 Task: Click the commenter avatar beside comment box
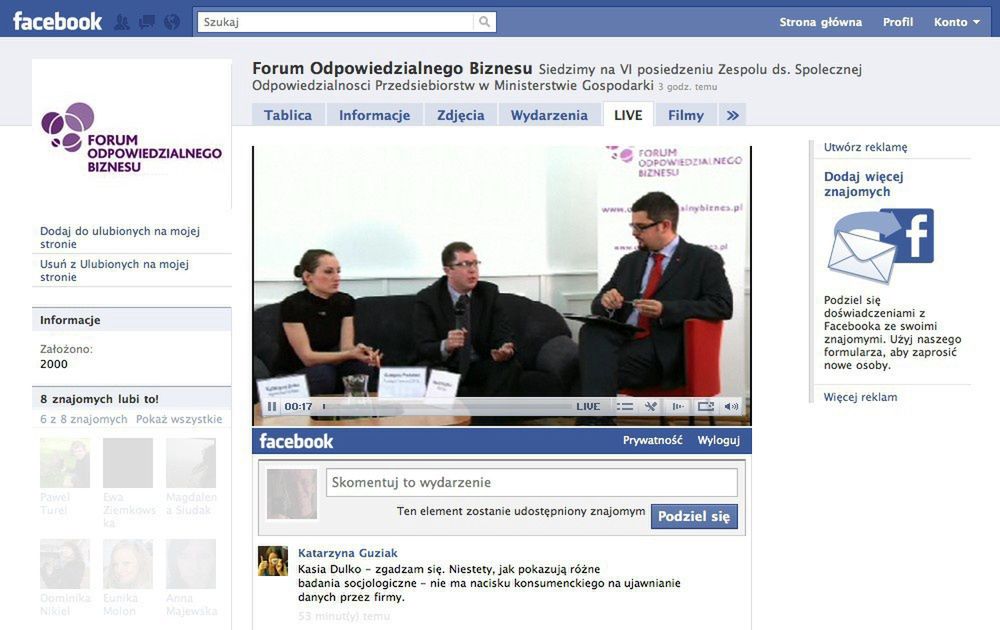(x=291, y=494)
